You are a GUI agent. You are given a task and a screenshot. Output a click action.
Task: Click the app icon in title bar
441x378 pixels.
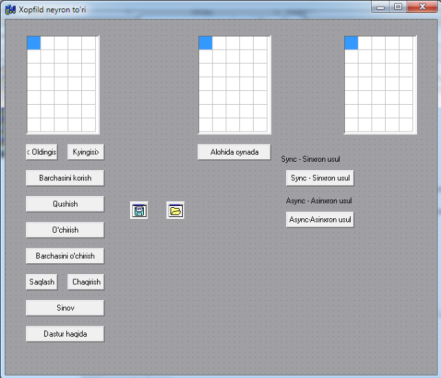point(10,10)
